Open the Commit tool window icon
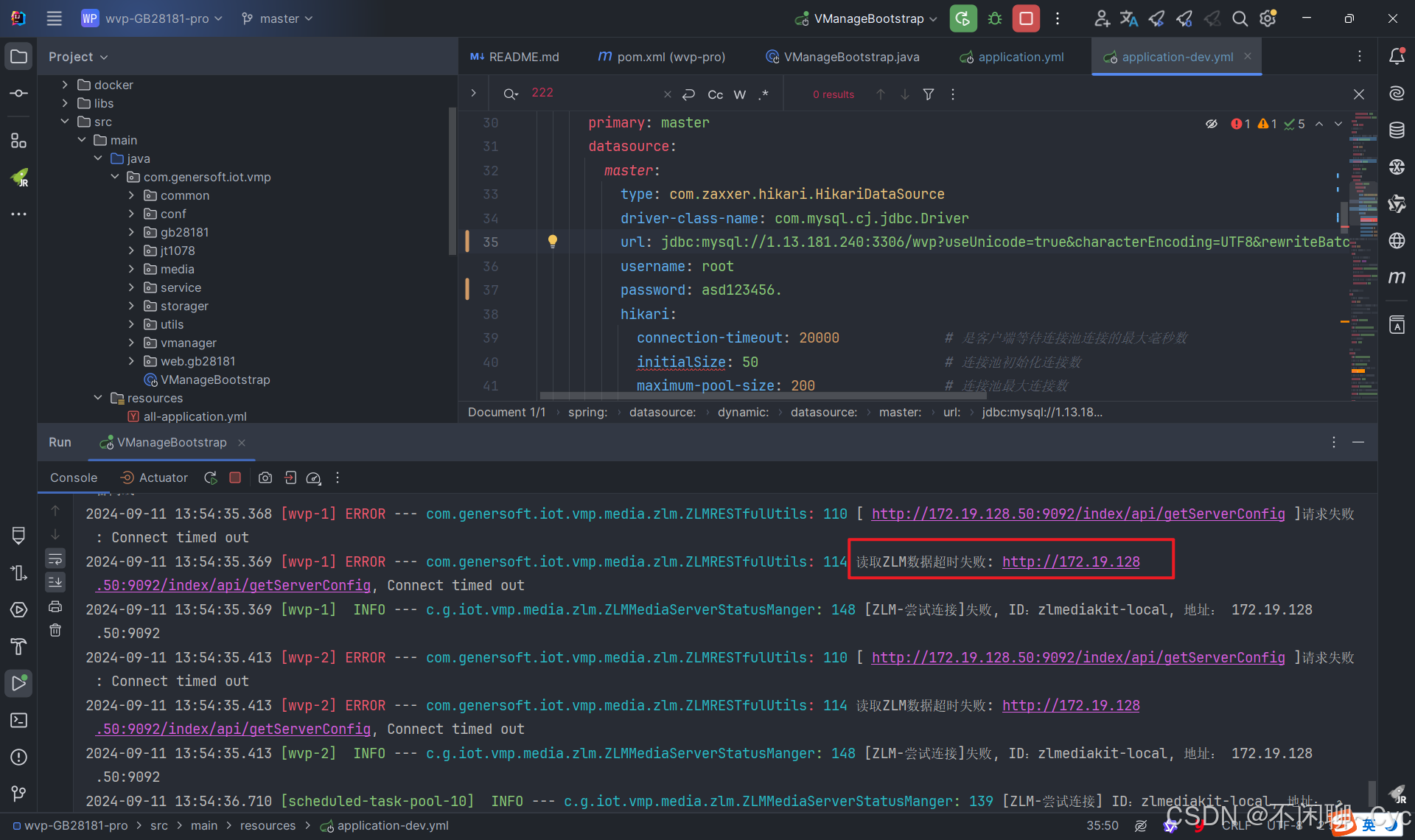This screenshot has width=1415, height=840. click(x=18, y=93)
